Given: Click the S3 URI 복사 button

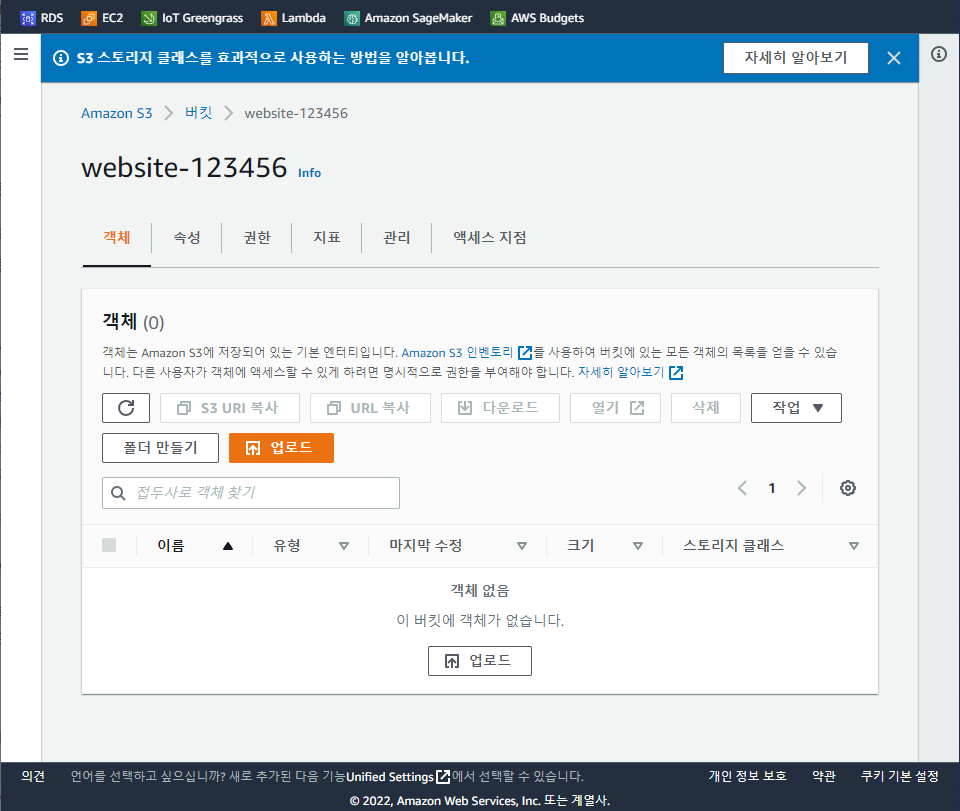Looking at the screenshot, I should click(230, 408).
